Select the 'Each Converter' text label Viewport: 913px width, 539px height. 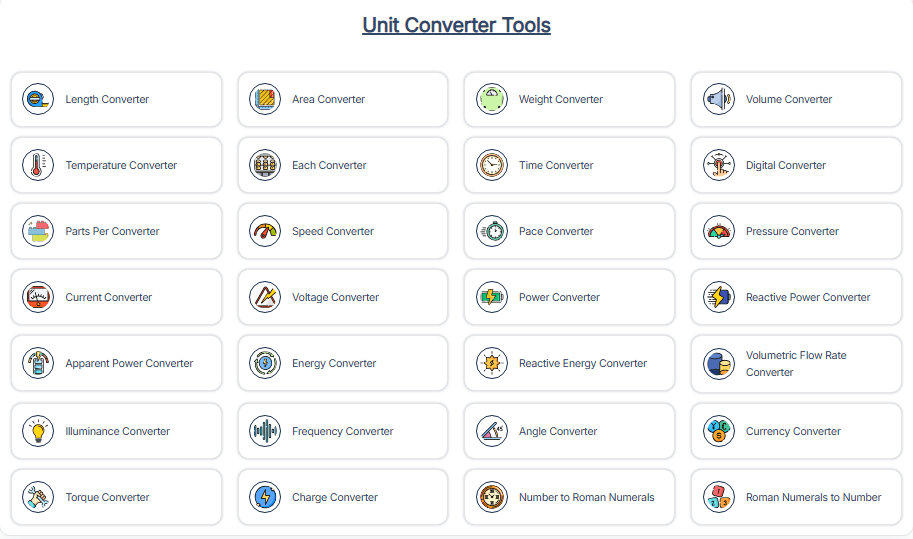[x=329, y=165]
